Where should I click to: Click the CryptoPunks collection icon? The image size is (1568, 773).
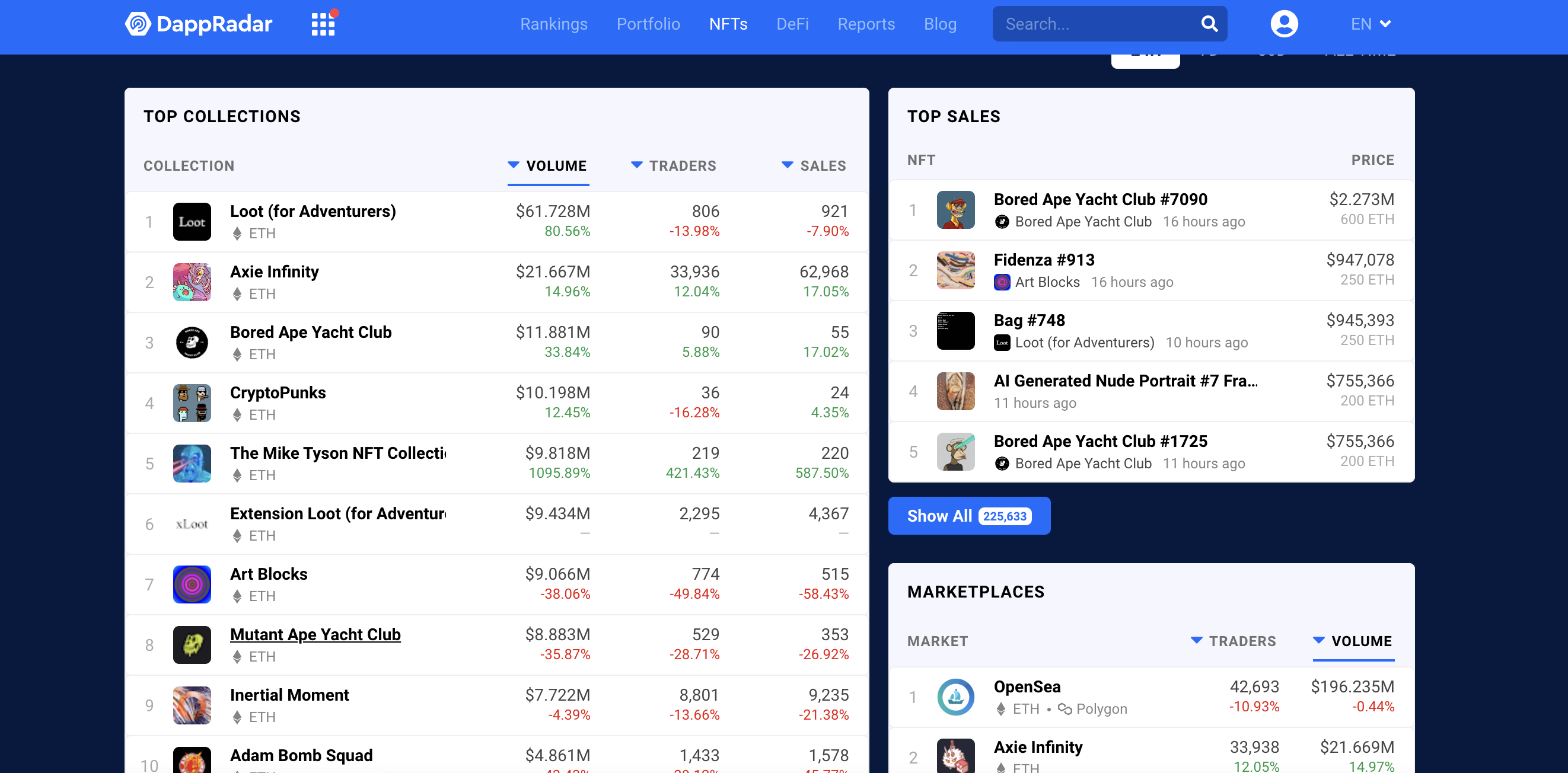point(192,403)
